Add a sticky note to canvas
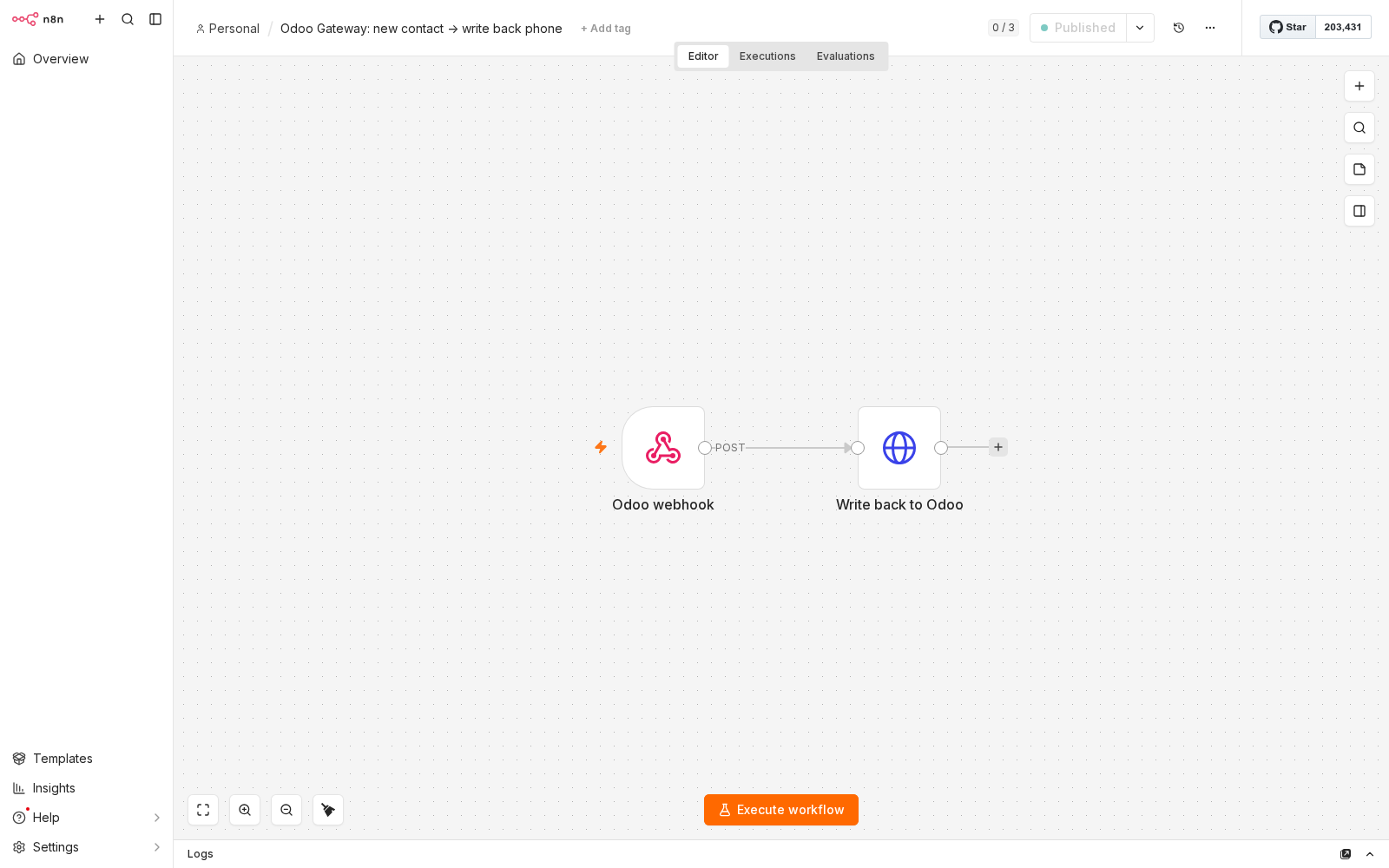This screenshot has width=1389, height=868. 1359,169
